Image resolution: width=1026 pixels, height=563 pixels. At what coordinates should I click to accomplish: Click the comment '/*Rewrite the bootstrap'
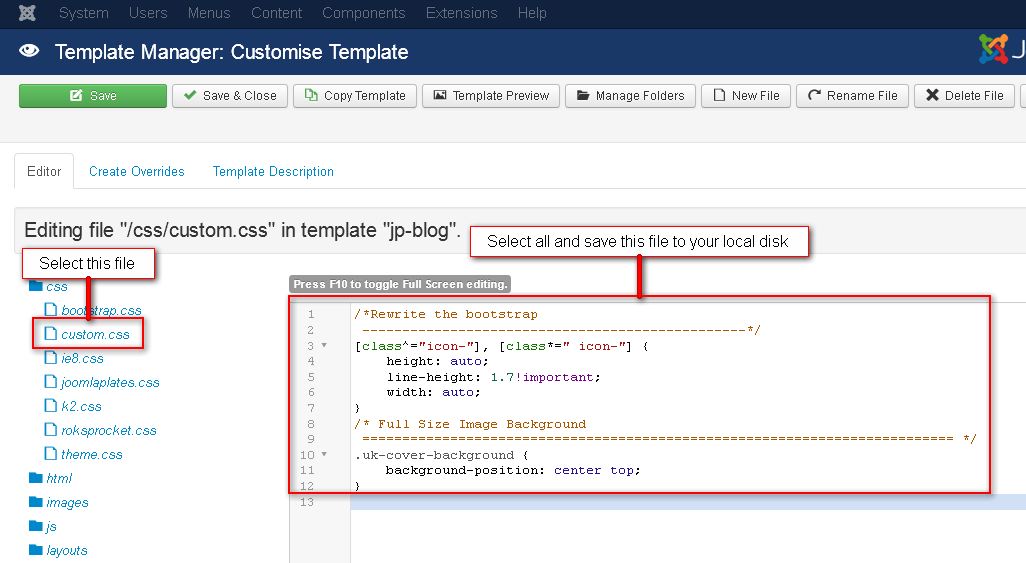(x=446, y=314)
